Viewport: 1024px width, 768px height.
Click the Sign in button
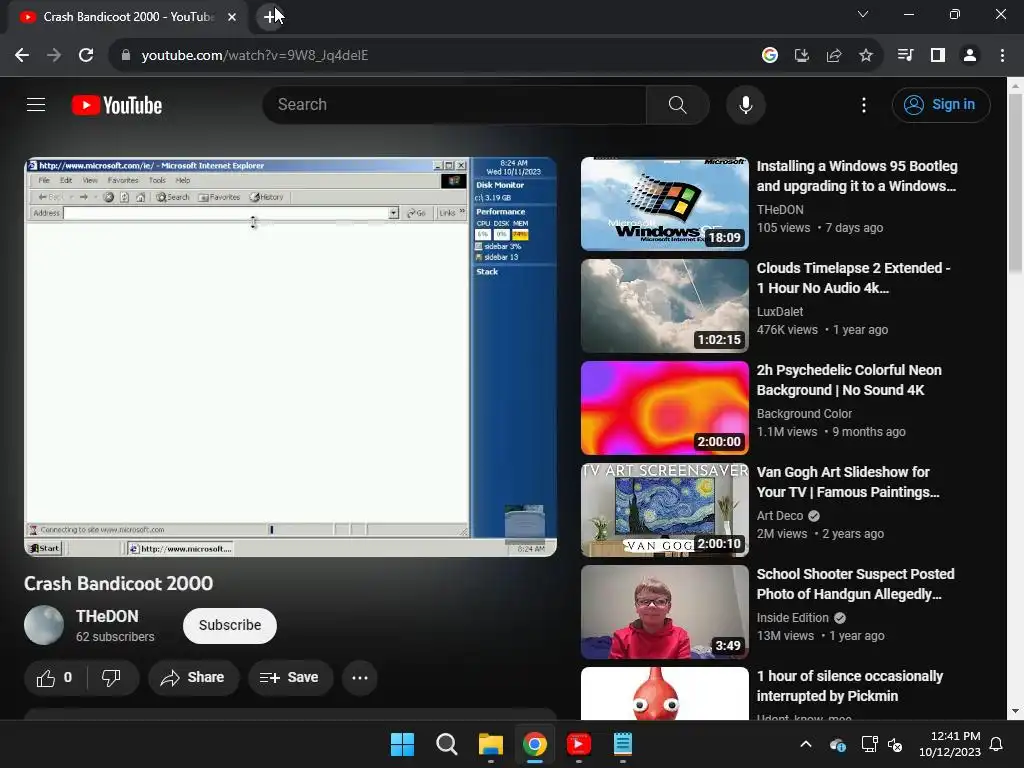940,104
